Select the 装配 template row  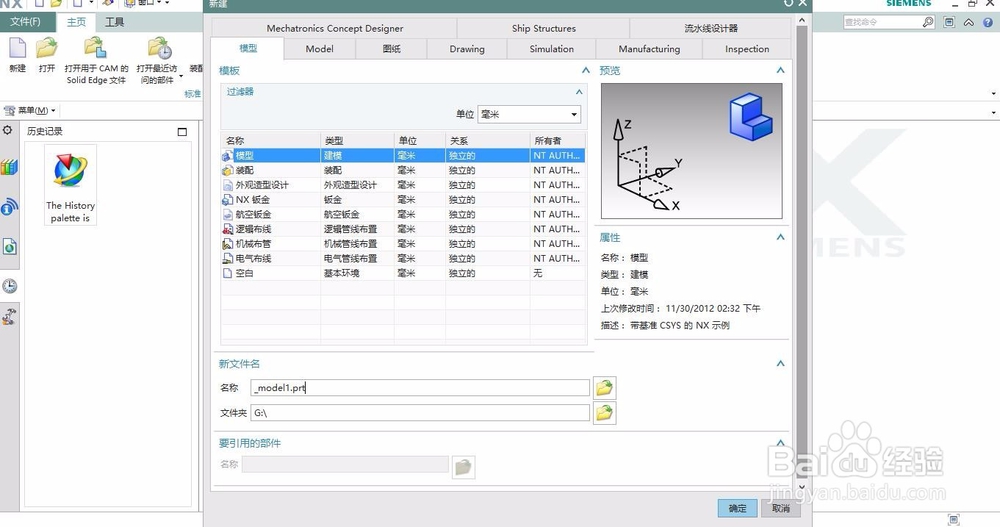tap(402, 170)
